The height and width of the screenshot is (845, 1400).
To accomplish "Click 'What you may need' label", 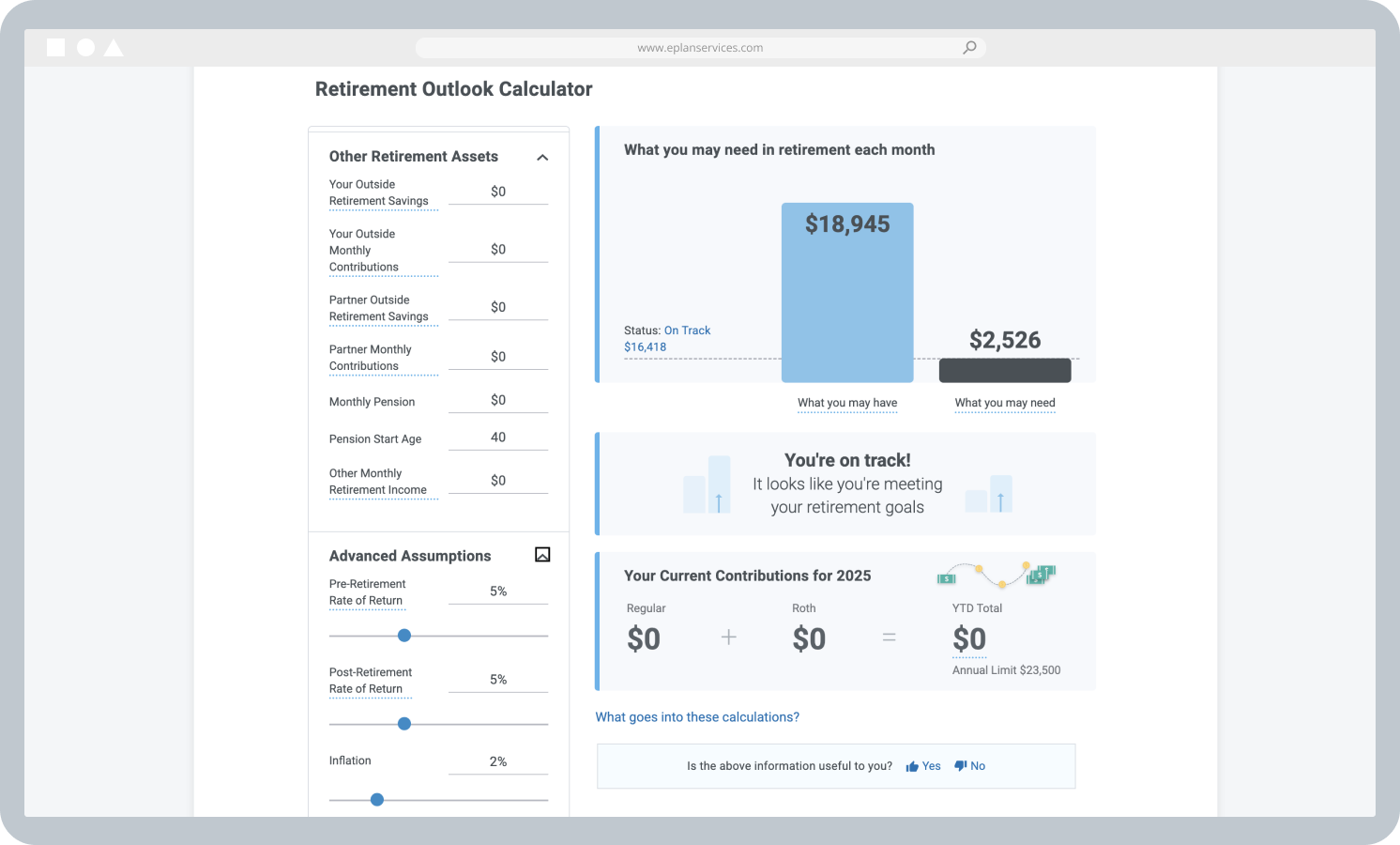I will tap(1005, 403).
